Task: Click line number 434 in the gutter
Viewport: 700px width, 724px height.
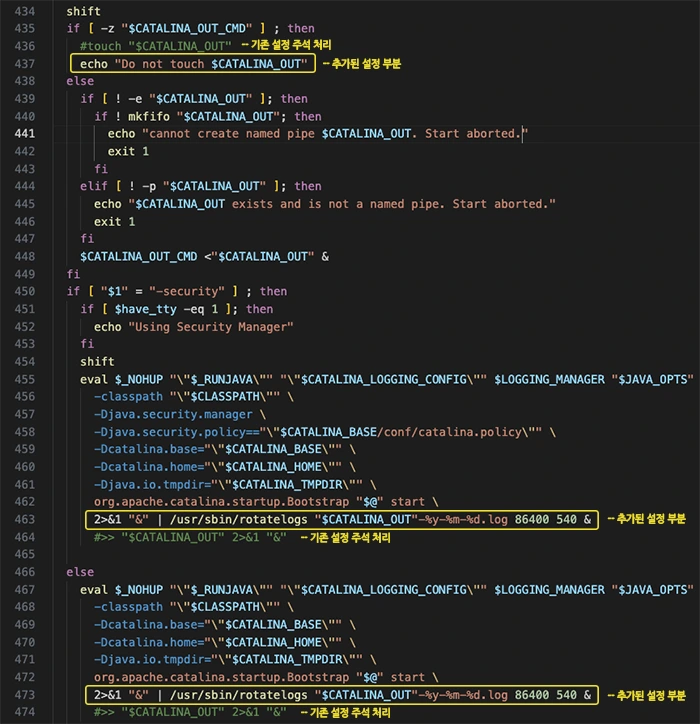Action: (25, 11)
